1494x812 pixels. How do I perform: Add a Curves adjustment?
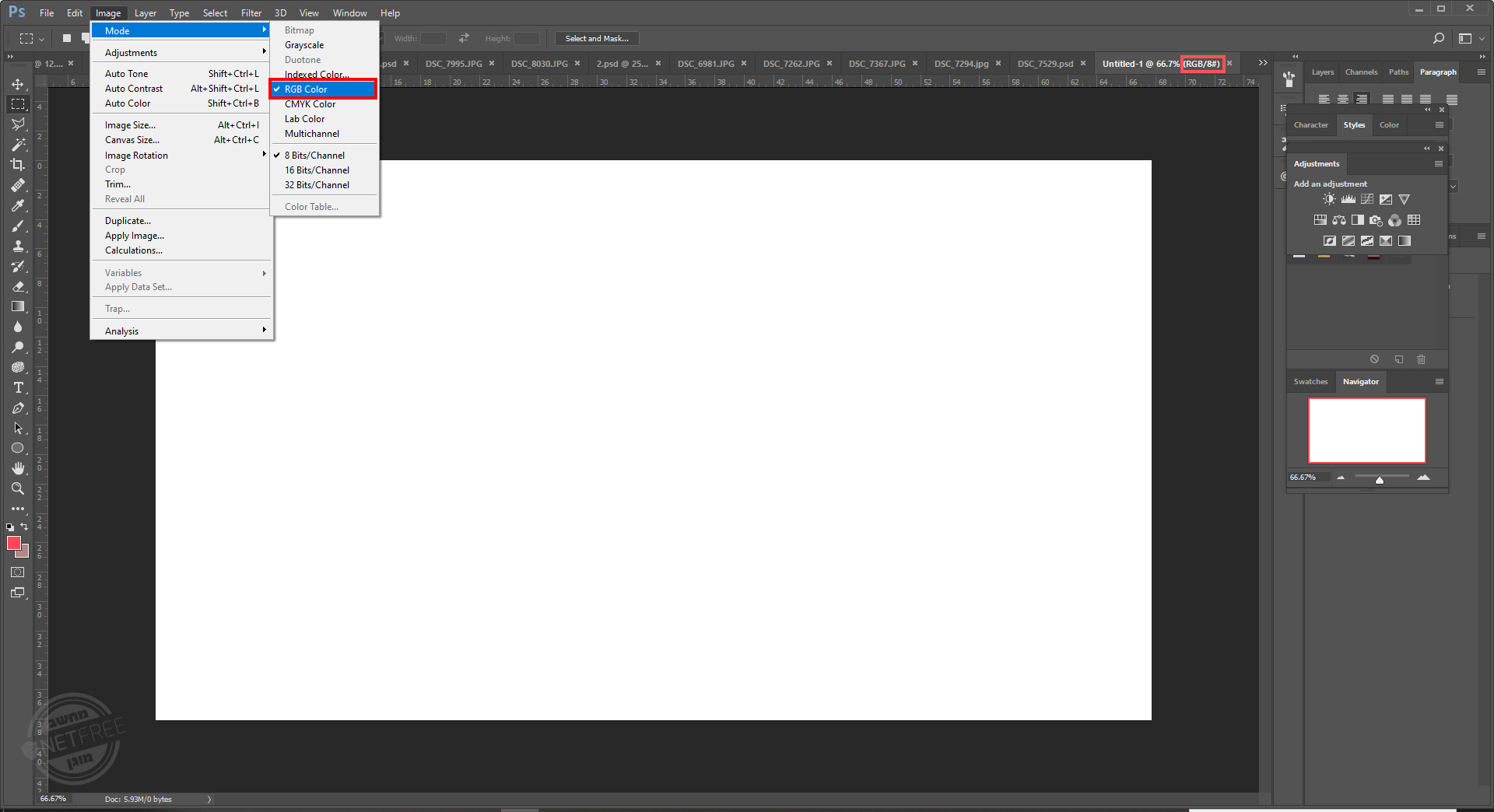point(1367,200)
